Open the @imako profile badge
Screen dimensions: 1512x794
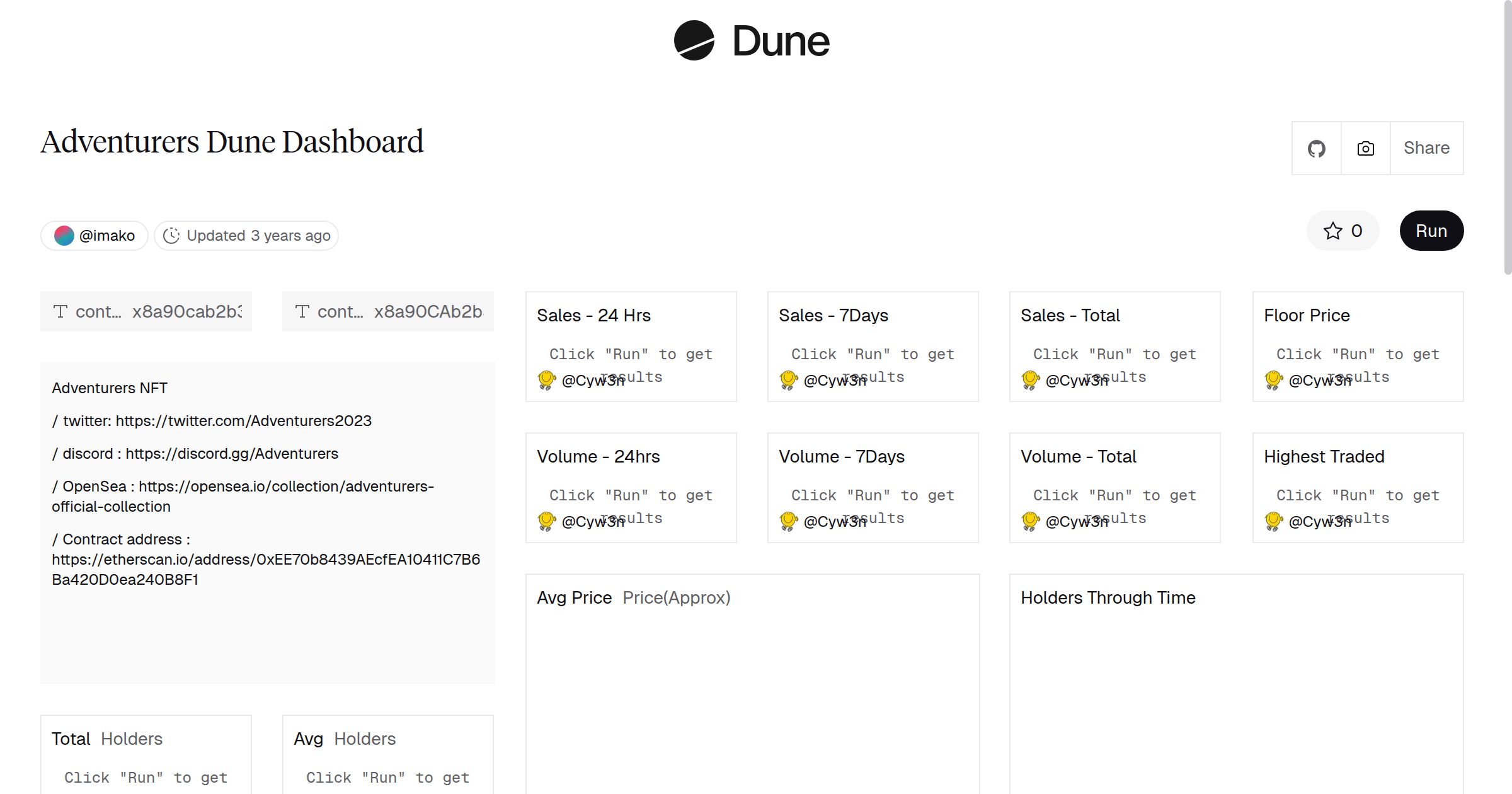coord(93,235)
